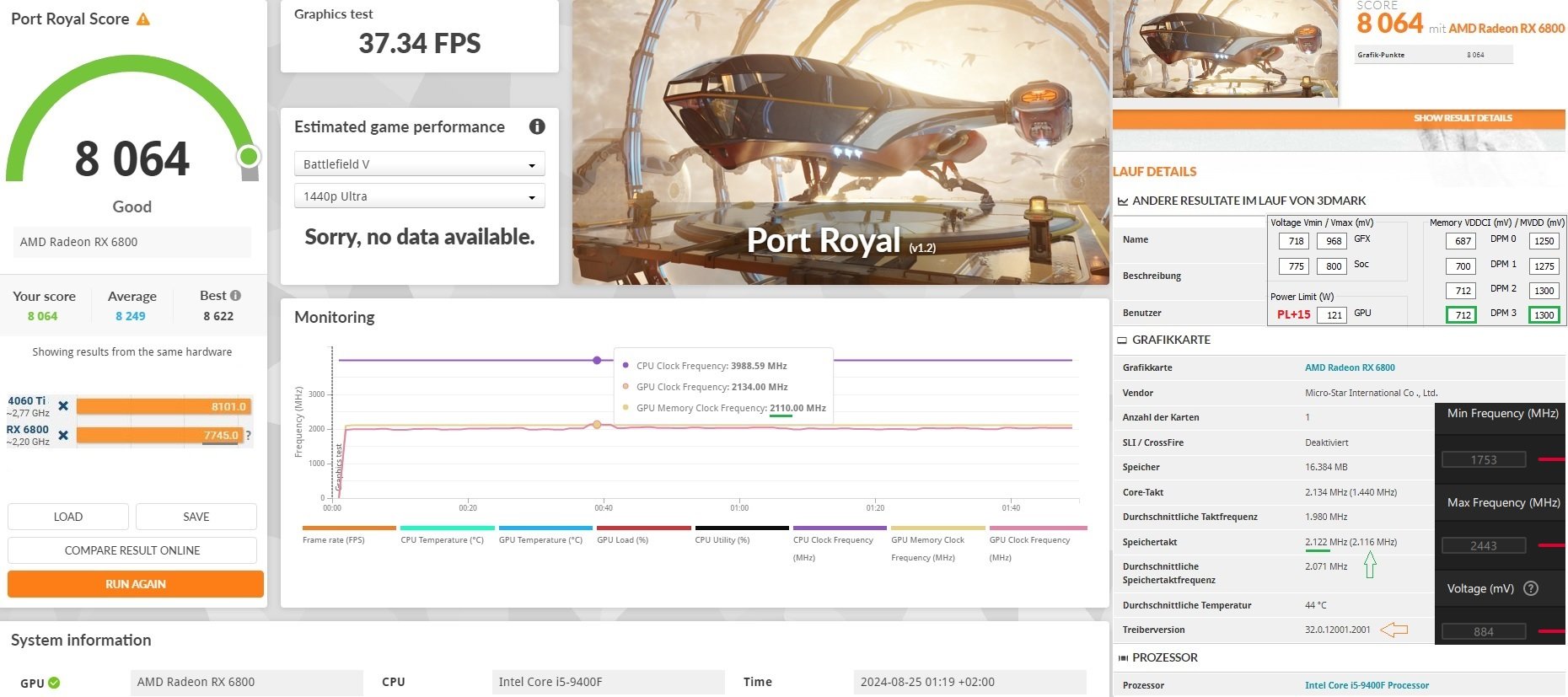Viewport: 1568px width, 697px height.
Task: Click the Min Frequency 1753 field
Action: [1484, 460]
